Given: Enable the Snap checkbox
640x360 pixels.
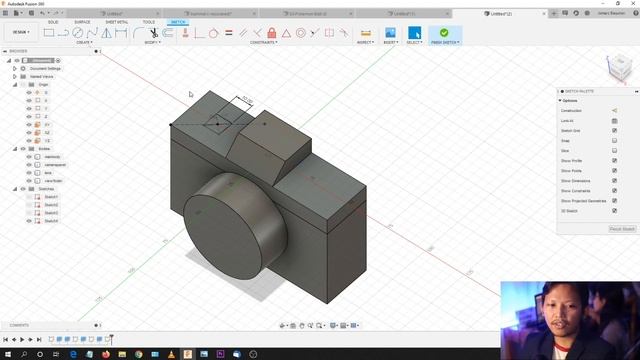Looking at the screenshot, I should click(x=614, y=141).
